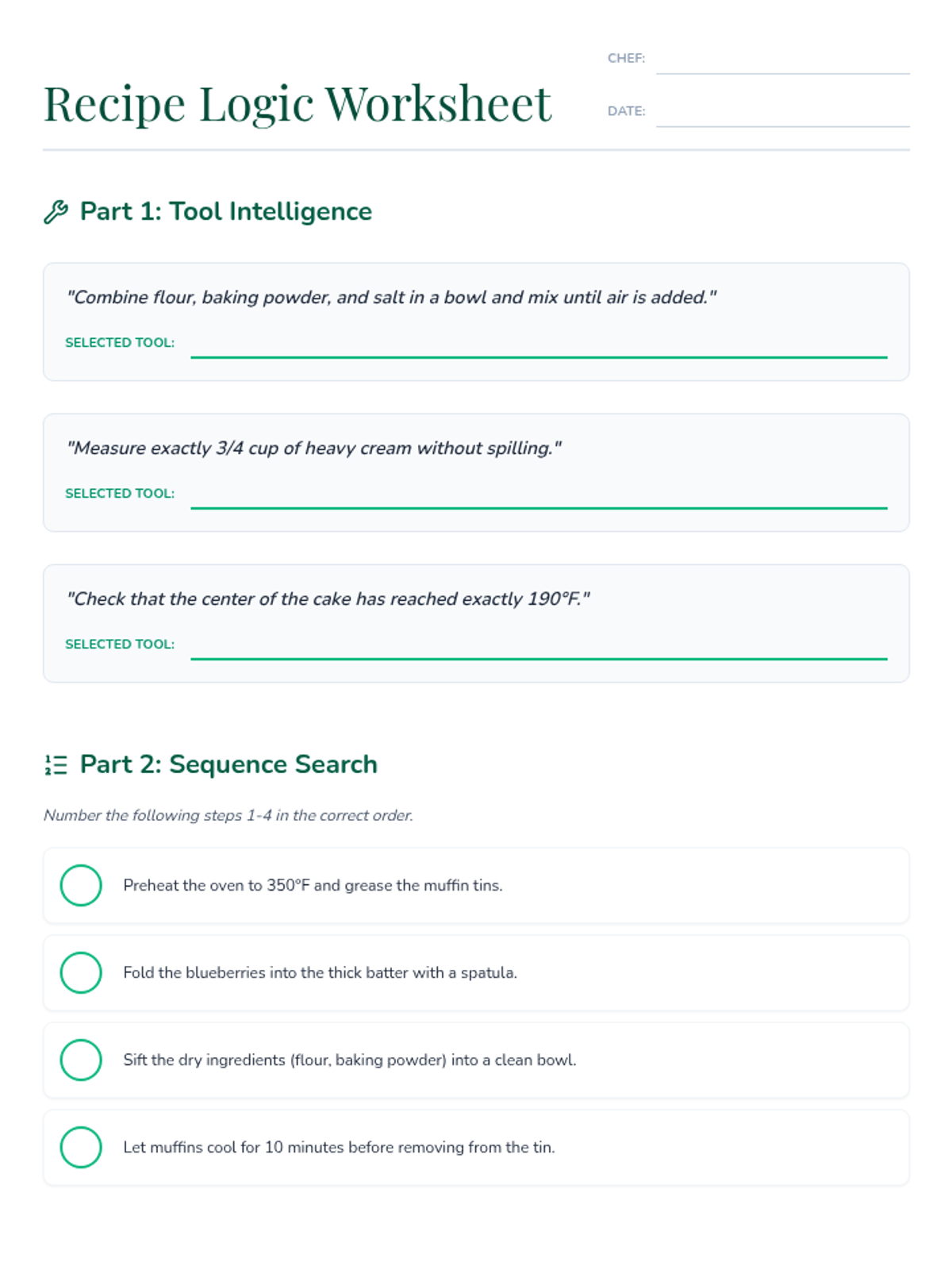
Task: Click the Check that the center prompt text
Action: point(328,599)
